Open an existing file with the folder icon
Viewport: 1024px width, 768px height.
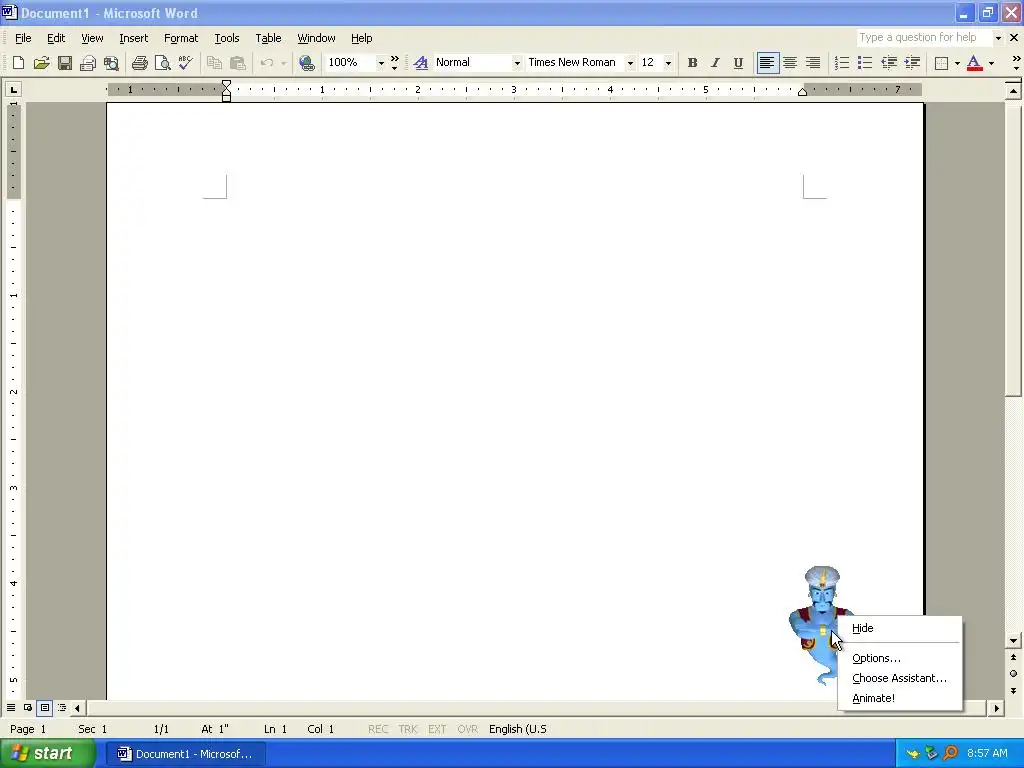(x=41, y=63)
